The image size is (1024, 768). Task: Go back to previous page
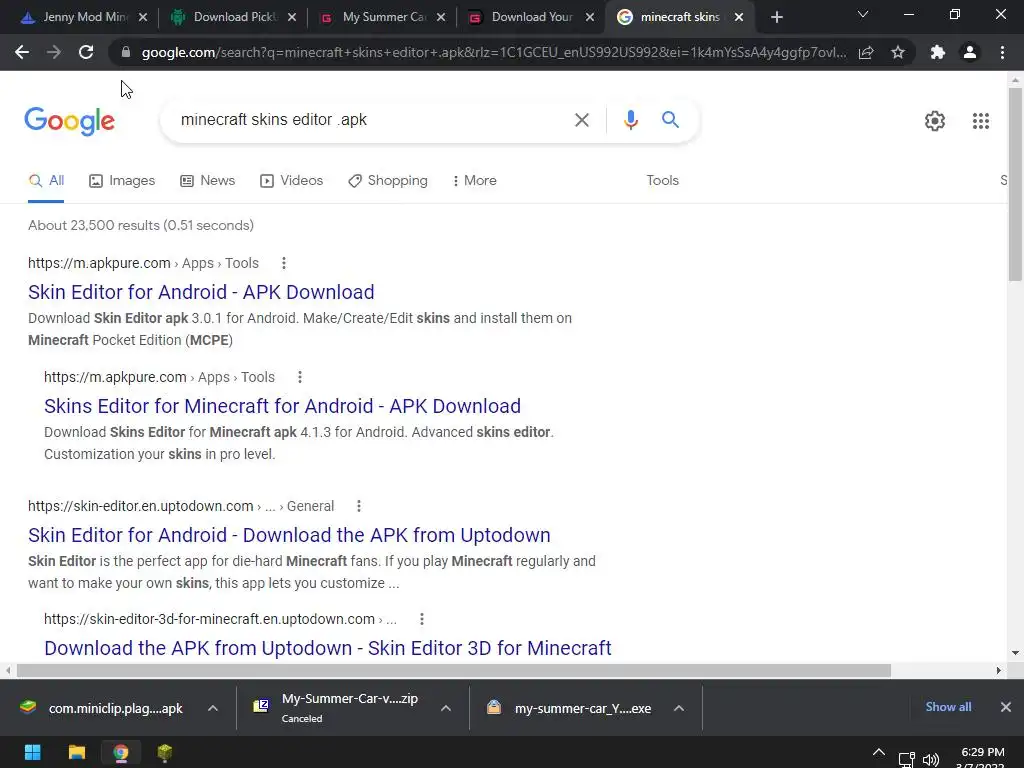(22, 52)
